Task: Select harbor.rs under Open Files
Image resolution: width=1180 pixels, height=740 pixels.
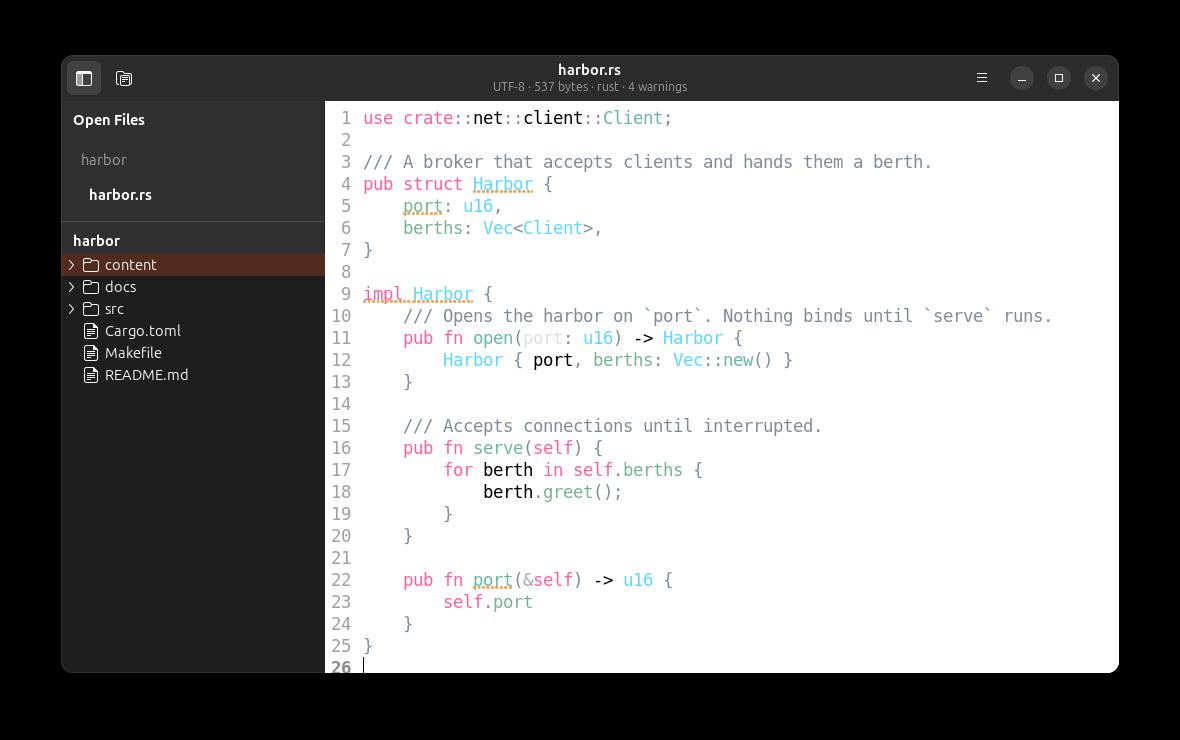Action: (120, 195)
